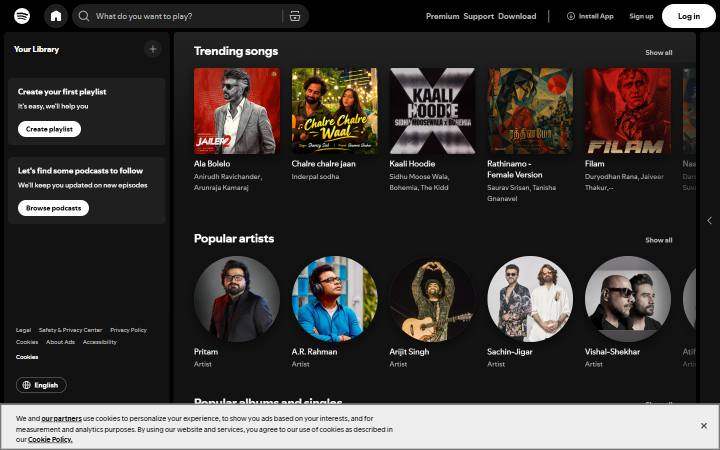Open Pritam's artist photo
Screen dimensions: 720x450
click(x=237, y=299)
